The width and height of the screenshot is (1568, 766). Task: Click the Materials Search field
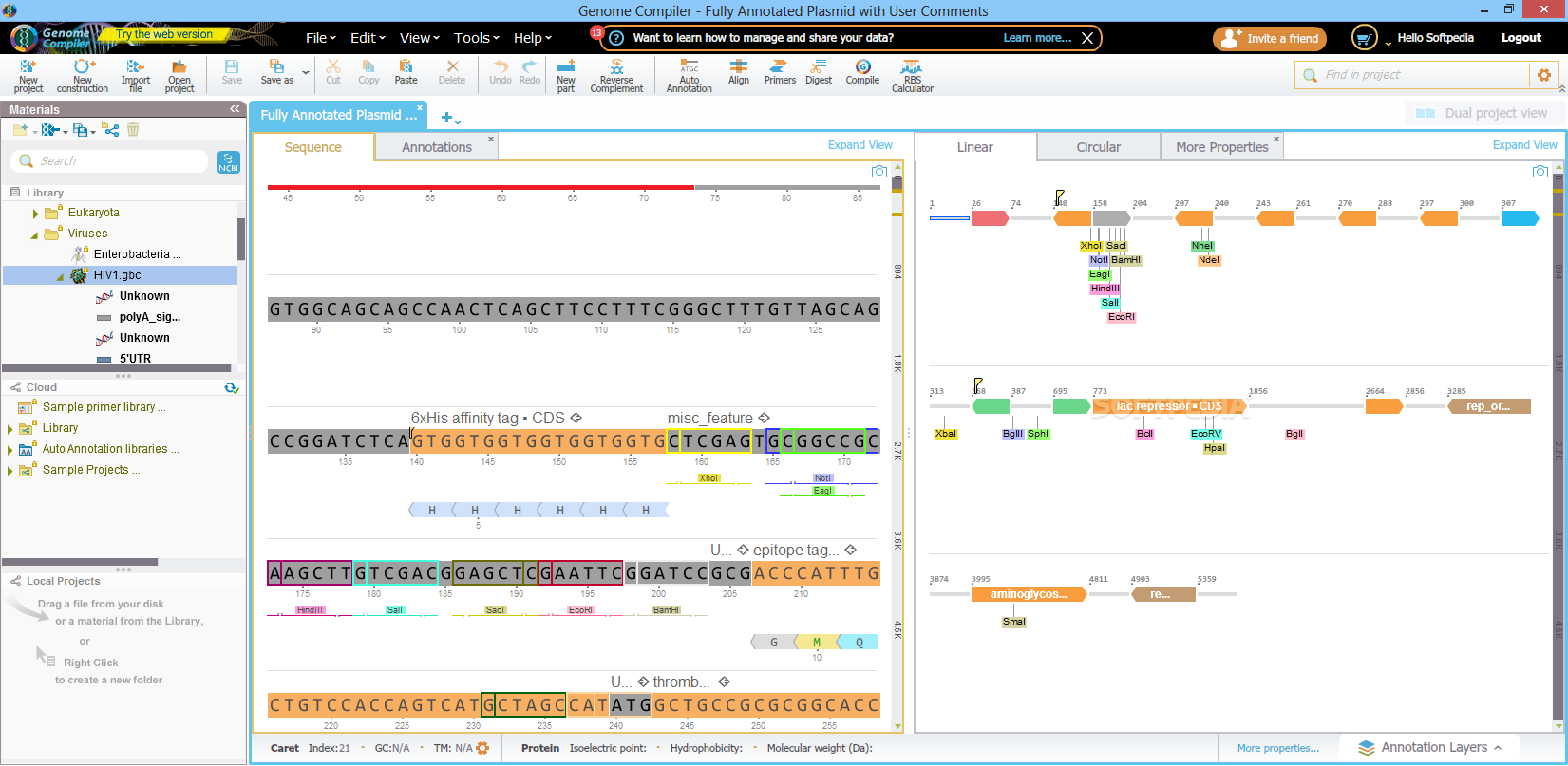[109, 161]
